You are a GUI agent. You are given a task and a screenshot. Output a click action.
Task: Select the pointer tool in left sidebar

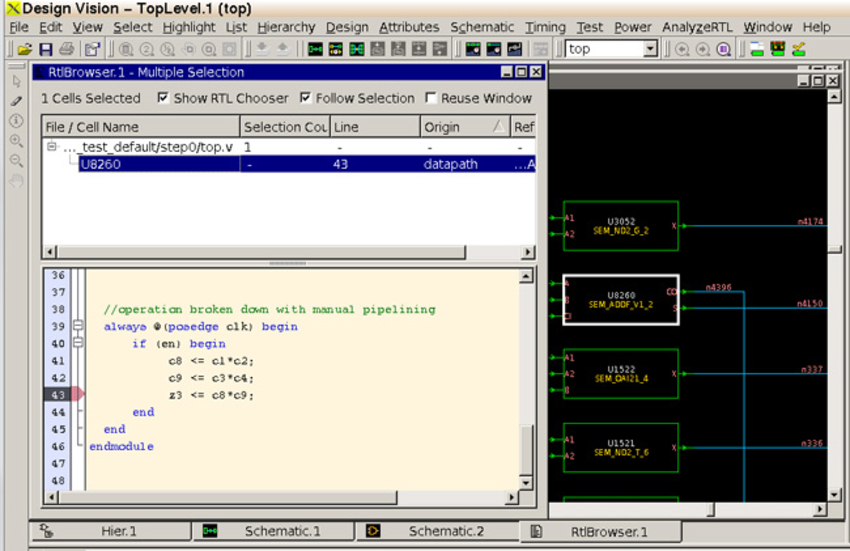[16, 81]
